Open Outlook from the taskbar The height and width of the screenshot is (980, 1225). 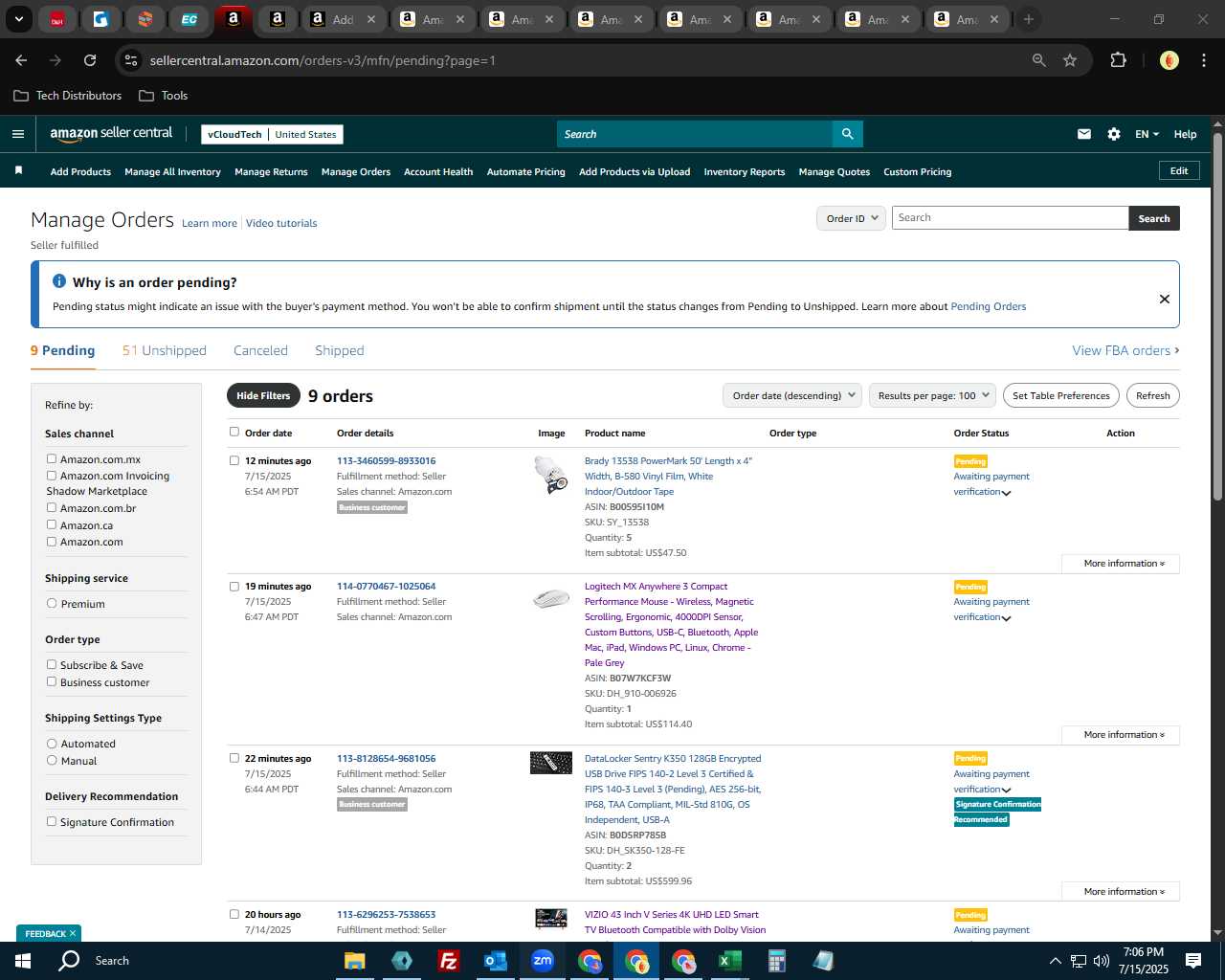pyautogui.click(x=495, y=961)
